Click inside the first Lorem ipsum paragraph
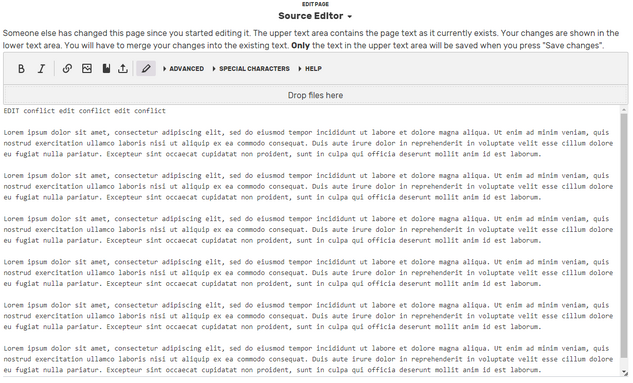Screen dimensions: 633x383 click(x=308, y=143)
